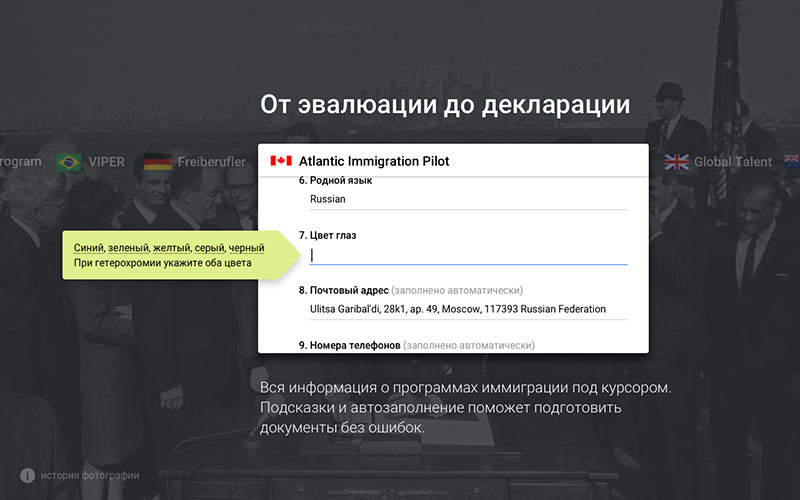Click the 6. Родной язык label
Image resolution: width=800 pixels, height=500 pixels.
(x=335, y=181)
